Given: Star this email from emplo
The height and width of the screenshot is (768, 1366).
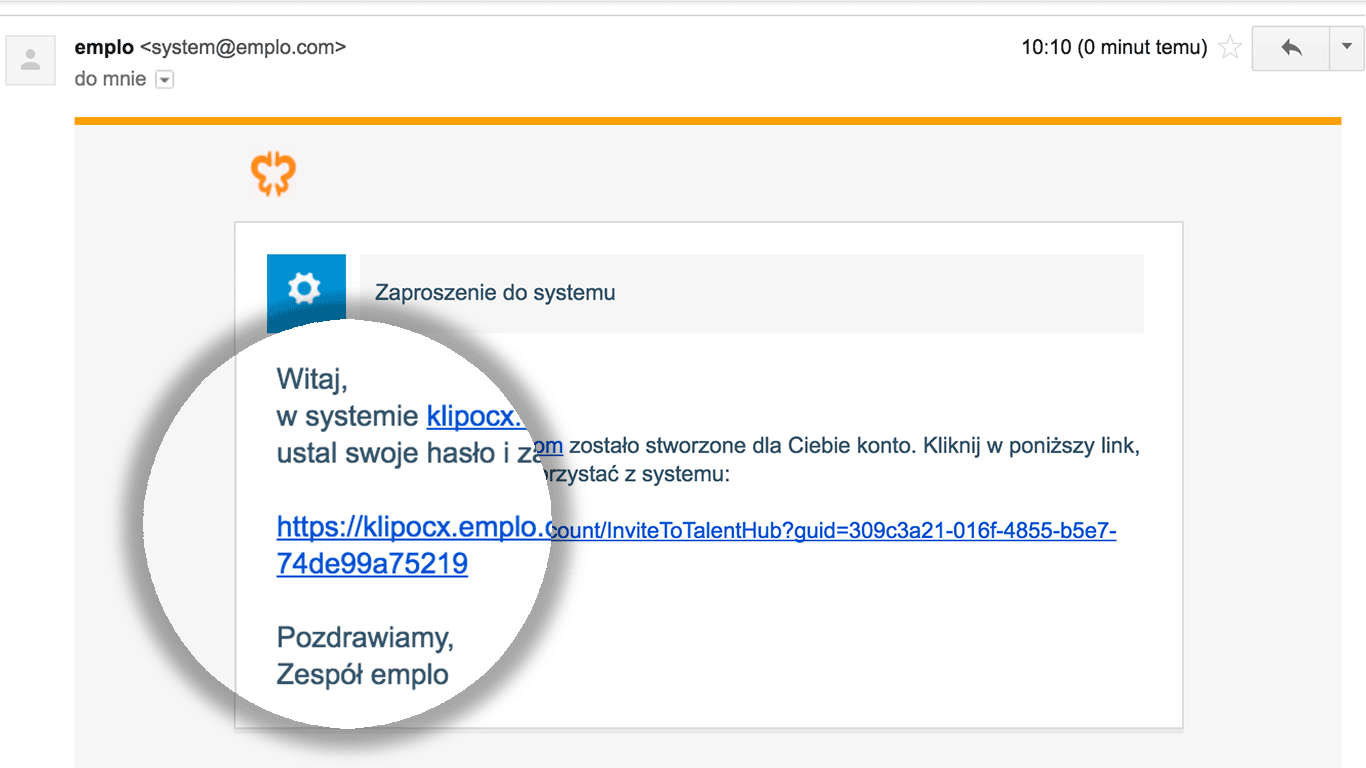Looking at the screenshot, I should pos(1231,47).
